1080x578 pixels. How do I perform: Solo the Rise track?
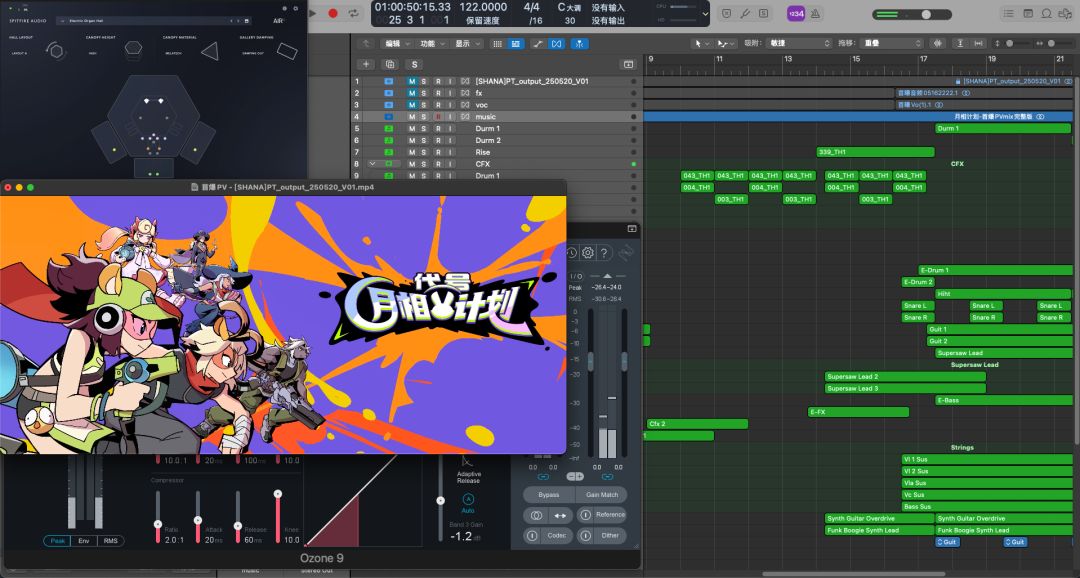424,152
